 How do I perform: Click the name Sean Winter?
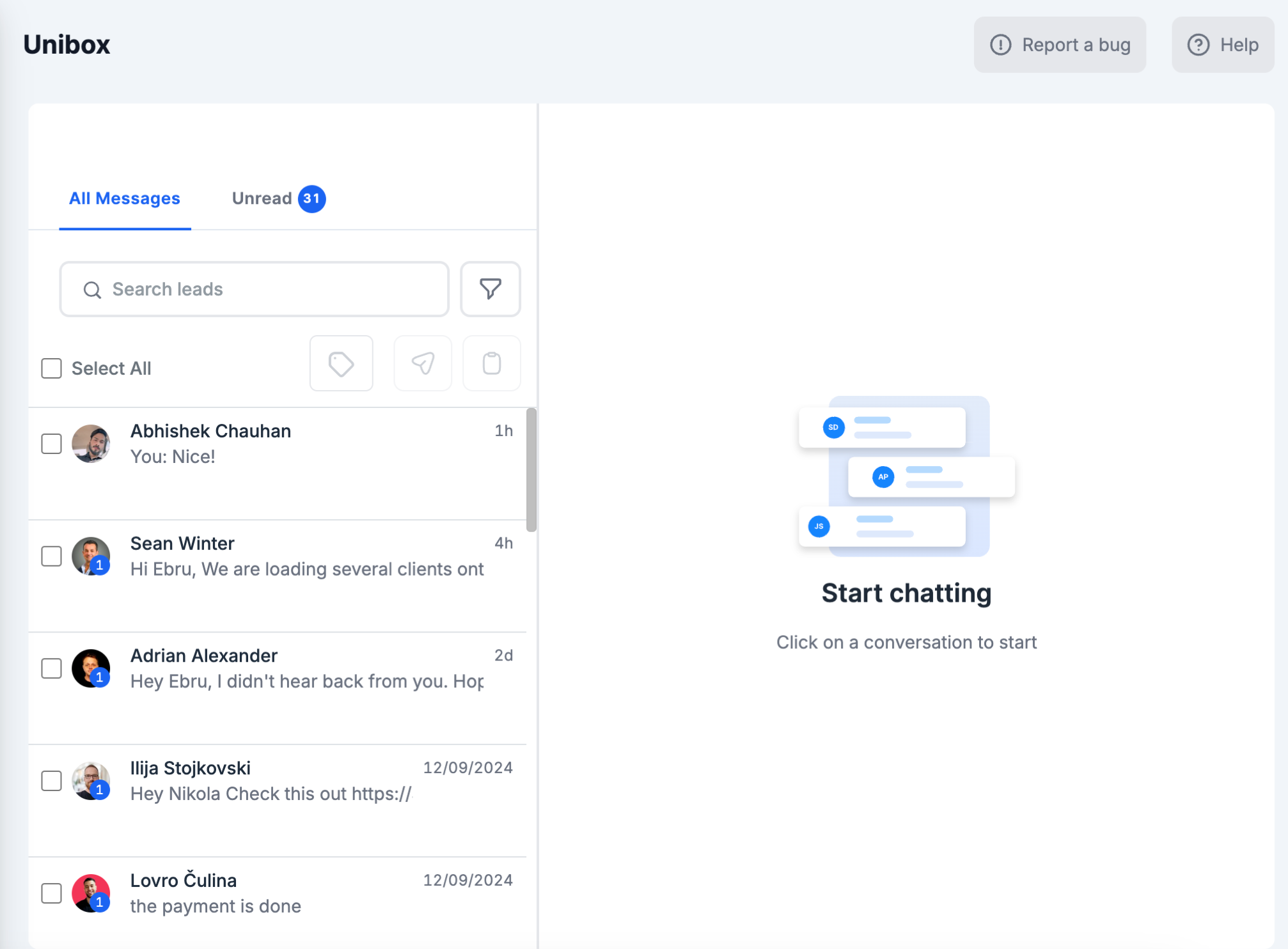pos(182,544)
